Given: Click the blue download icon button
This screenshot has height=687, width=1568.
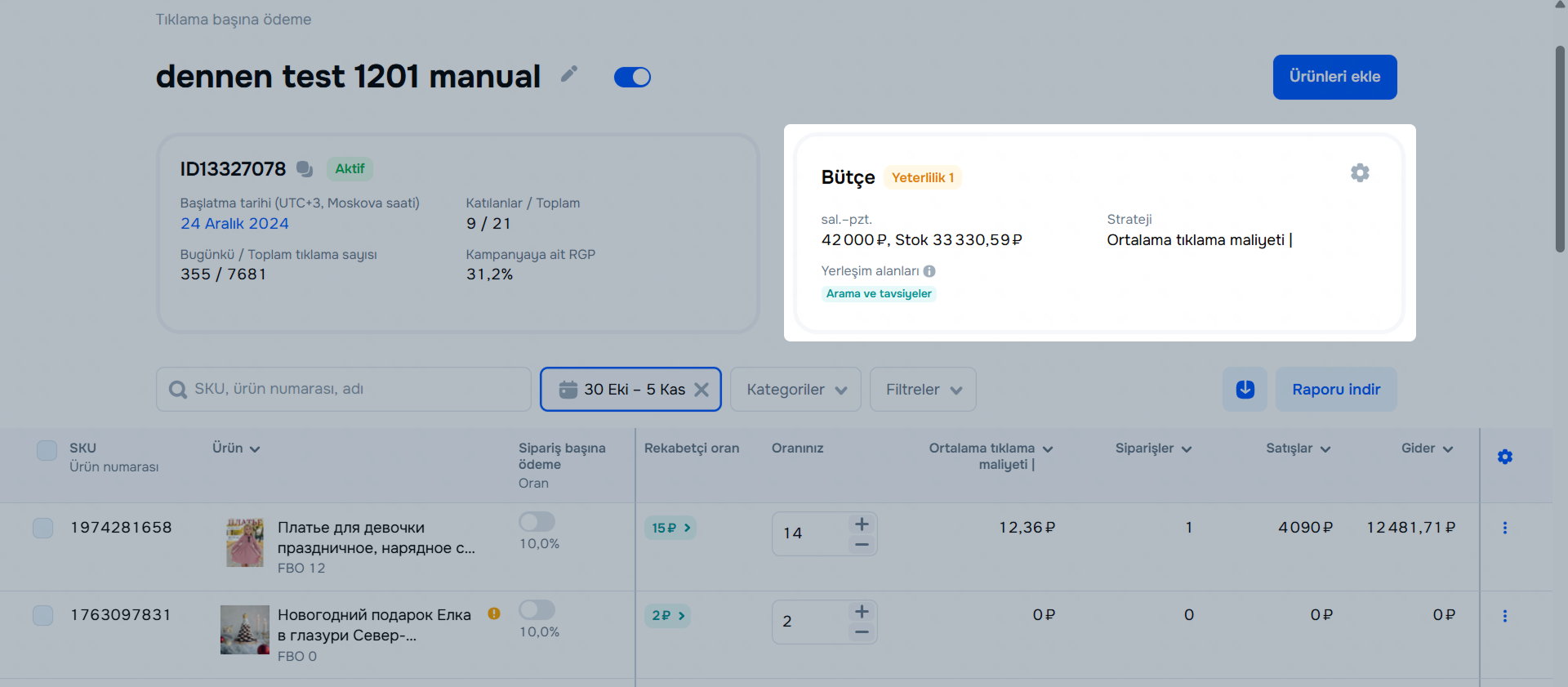Looking at the screenshot, I should tap(1245, 390).
